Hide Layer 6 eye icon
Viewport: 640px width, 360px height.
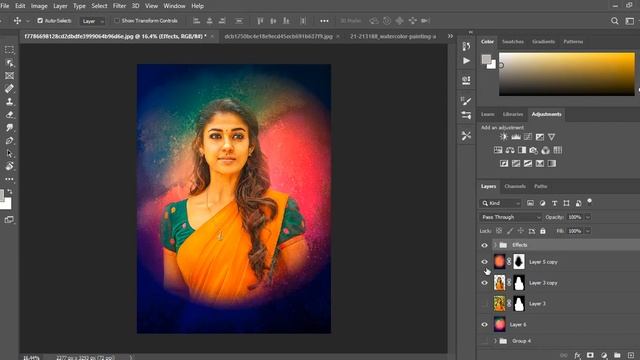tap(484, 325)
